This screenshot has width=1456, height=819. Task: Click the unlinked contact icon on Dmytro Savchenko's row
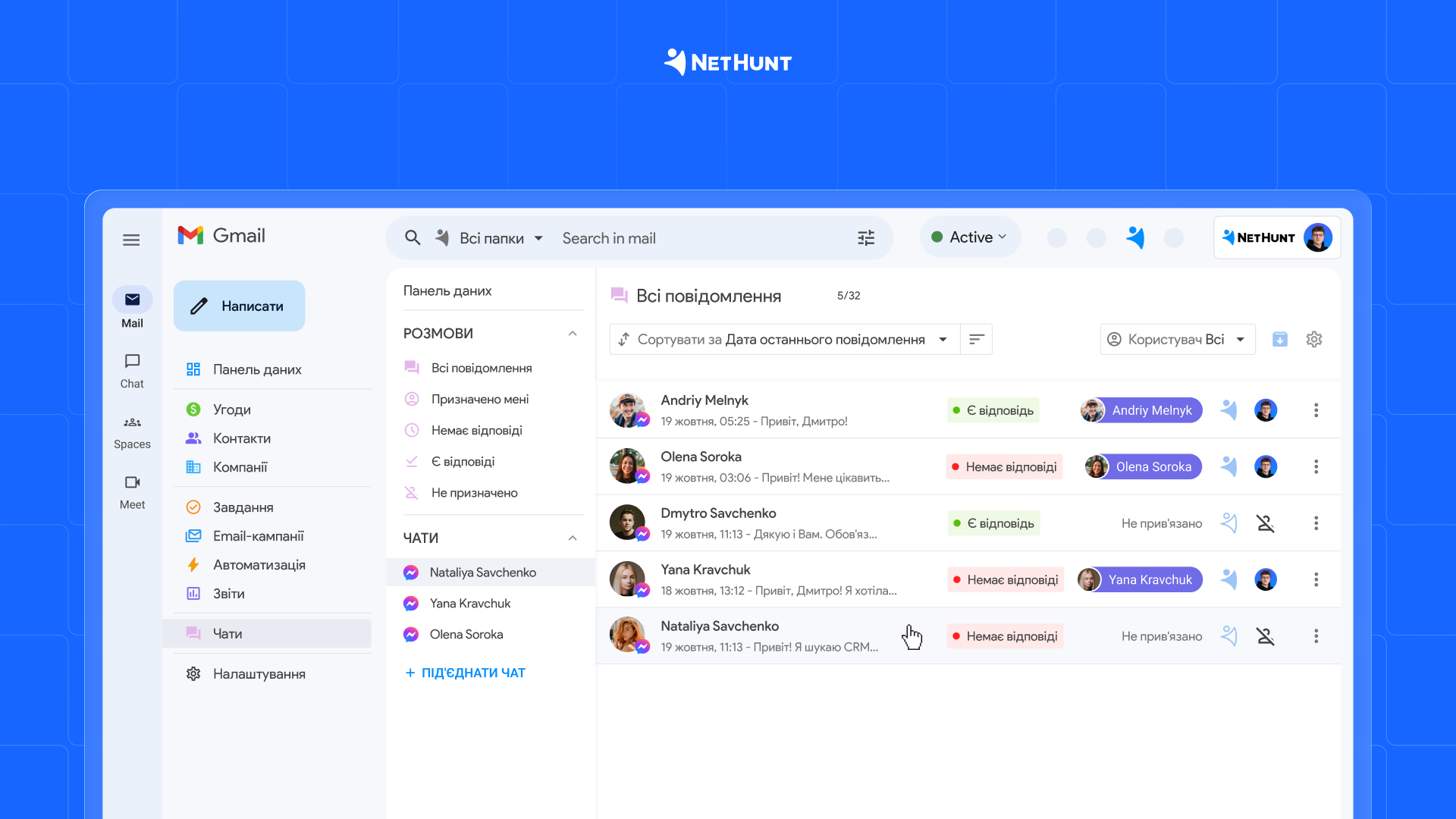coord(1266,522)
